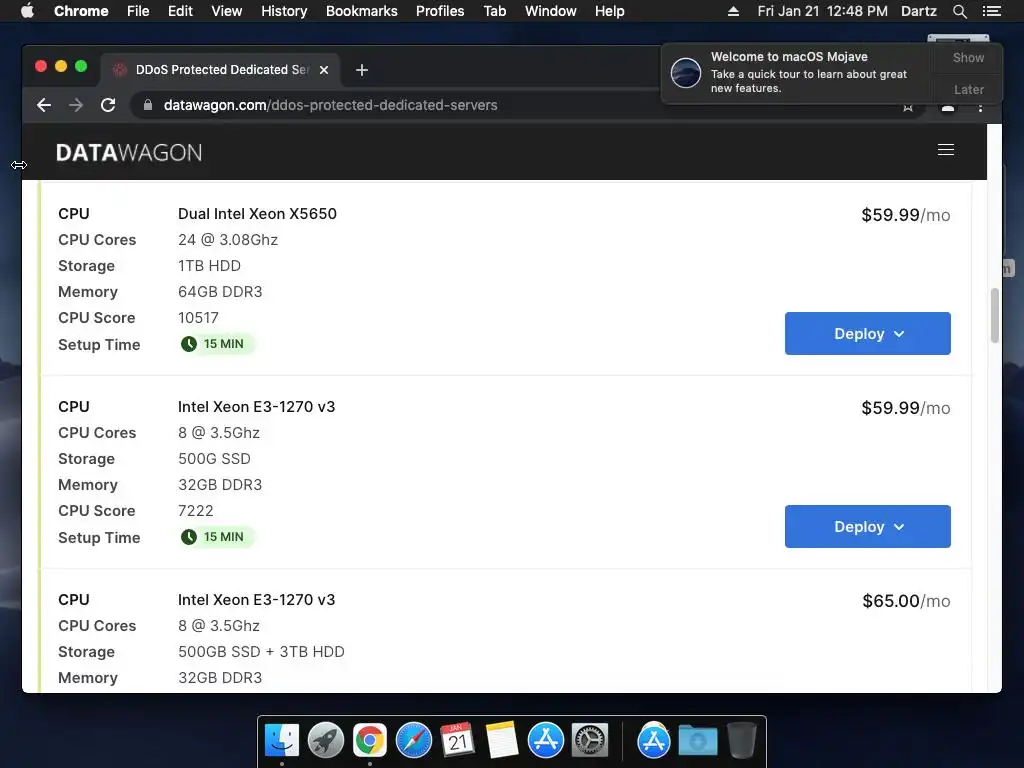The width and height of the screenshot is (1024, 768).
Task: Launch Launchpad rocket icon in Dock
Action: (x=326, y=741)
